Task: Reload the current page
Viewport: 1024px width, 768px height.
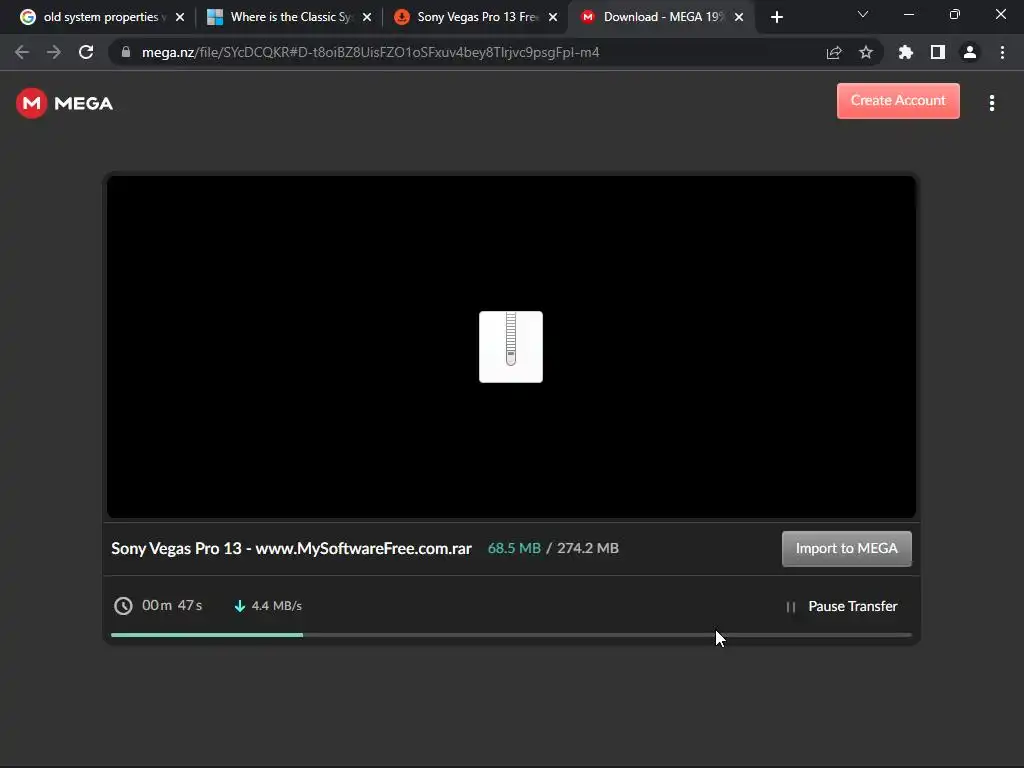Action: (86, 52)
